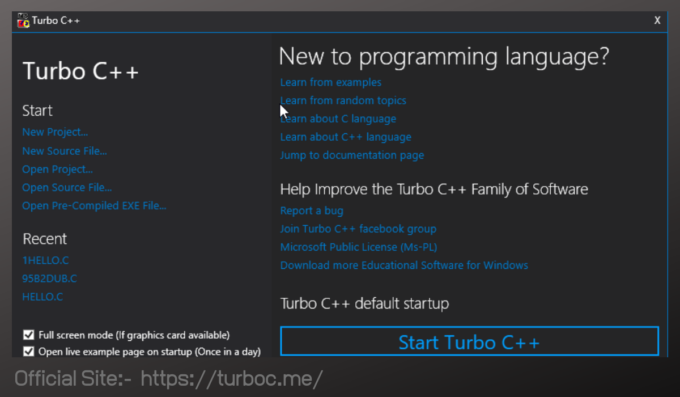Jump to documentation page
Screen dimensions: 680x397
point(352,155)
